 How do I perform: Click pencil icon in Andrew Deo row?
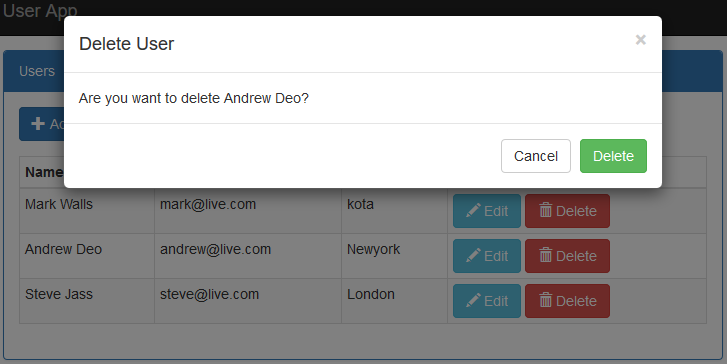473,256
